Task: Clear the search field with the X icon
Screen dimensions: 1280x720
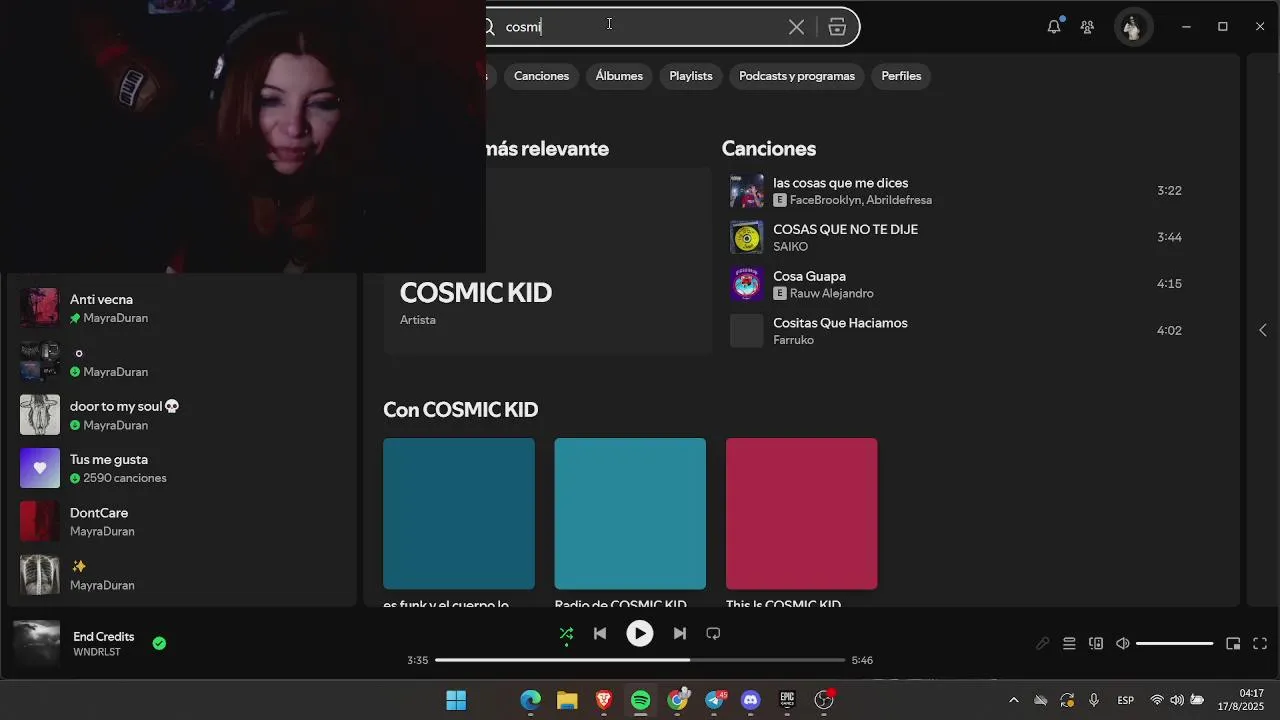Action: point(796,27)
